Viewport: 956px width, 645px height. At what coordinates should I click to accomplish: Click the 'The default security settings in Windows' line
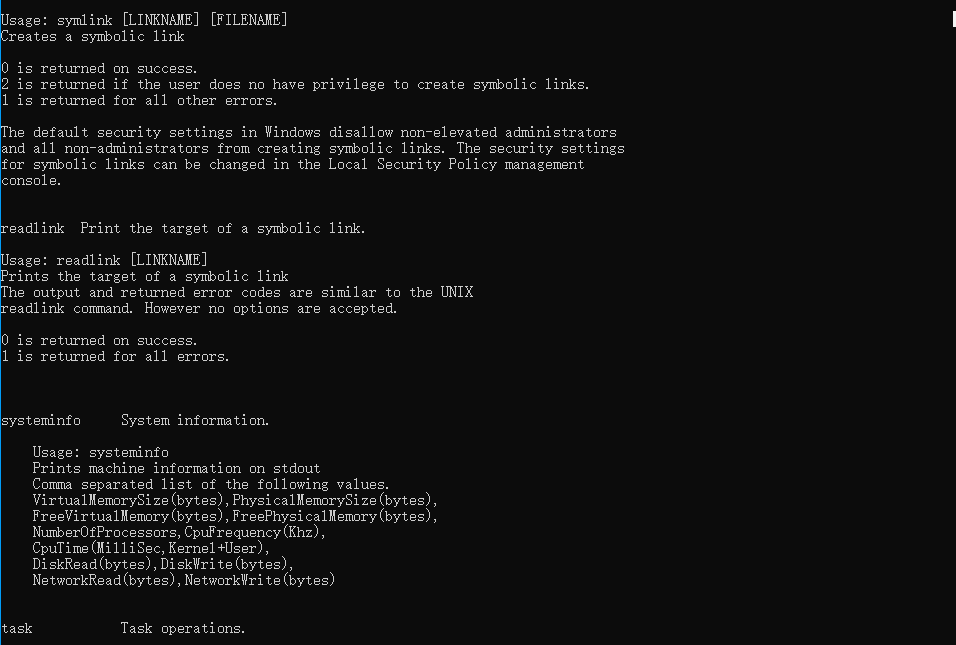click(x=308, y=132)
